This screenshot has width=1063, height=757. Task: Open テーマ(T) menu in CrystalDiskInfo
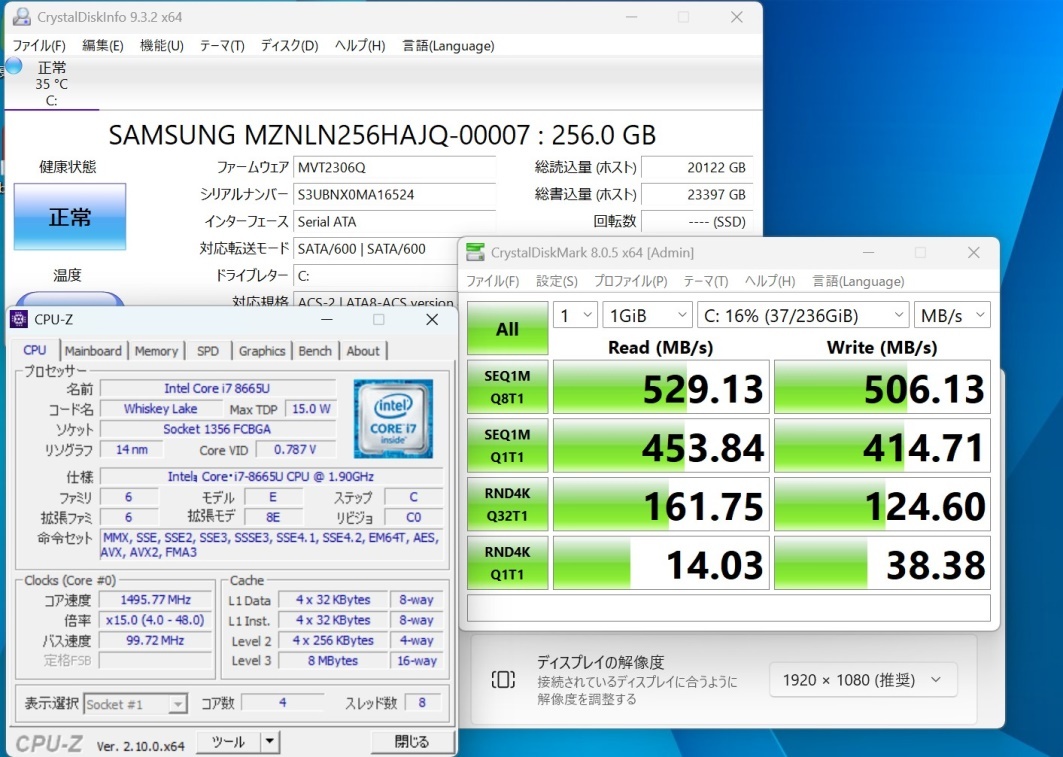[x=222, y=45]
